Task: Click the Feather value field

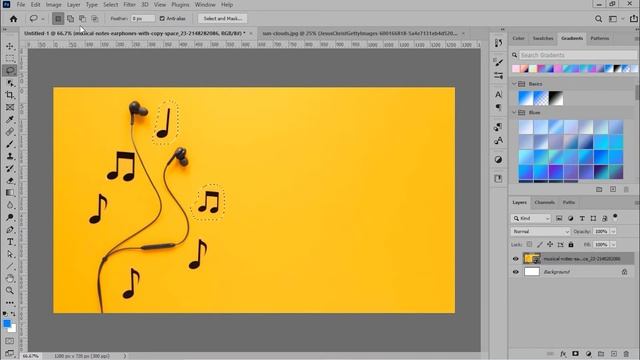Action: pos(143,18)
